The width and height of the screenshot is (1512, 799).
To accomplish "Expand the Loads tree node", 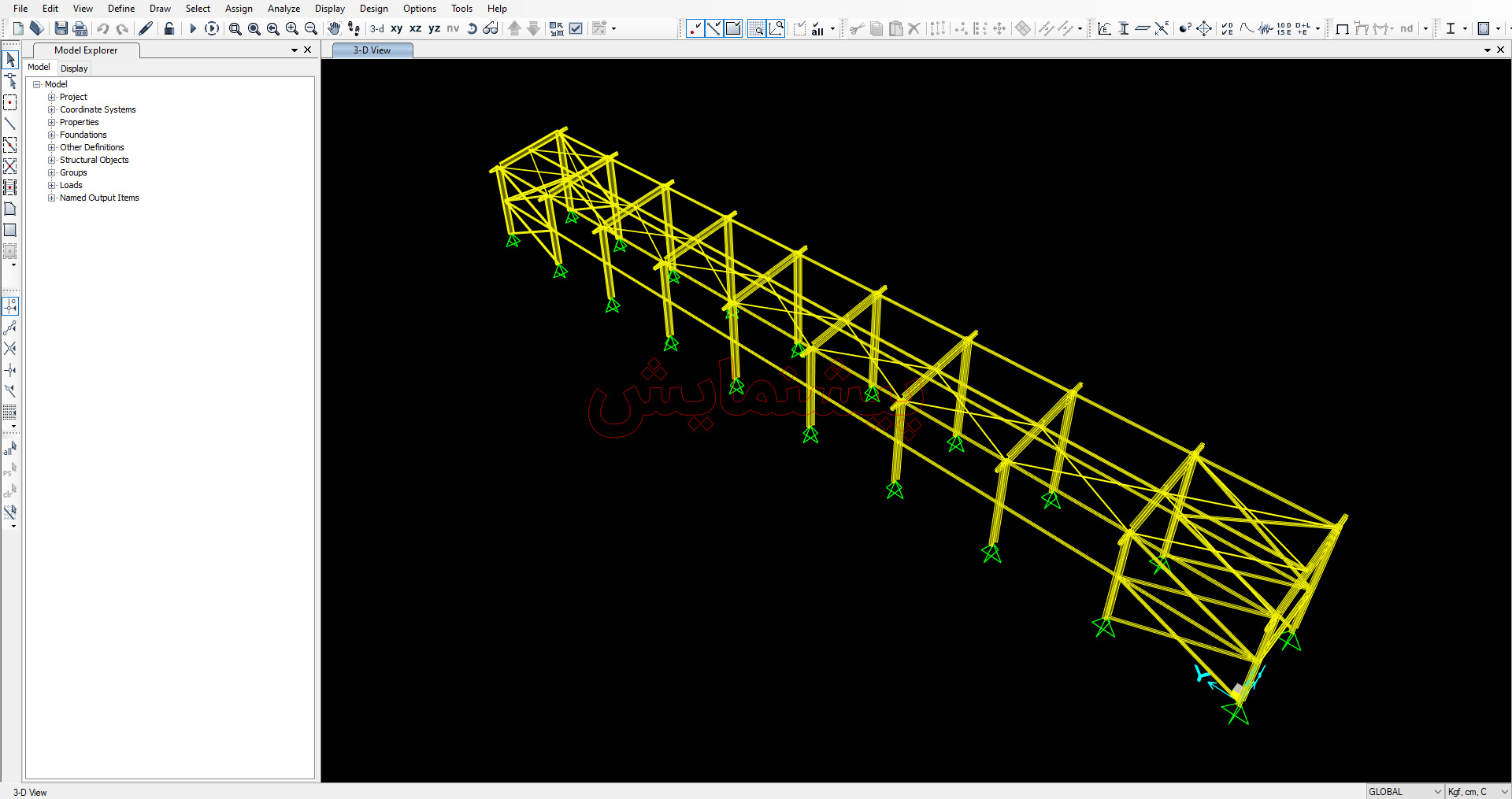I will (x=52, y=185).
